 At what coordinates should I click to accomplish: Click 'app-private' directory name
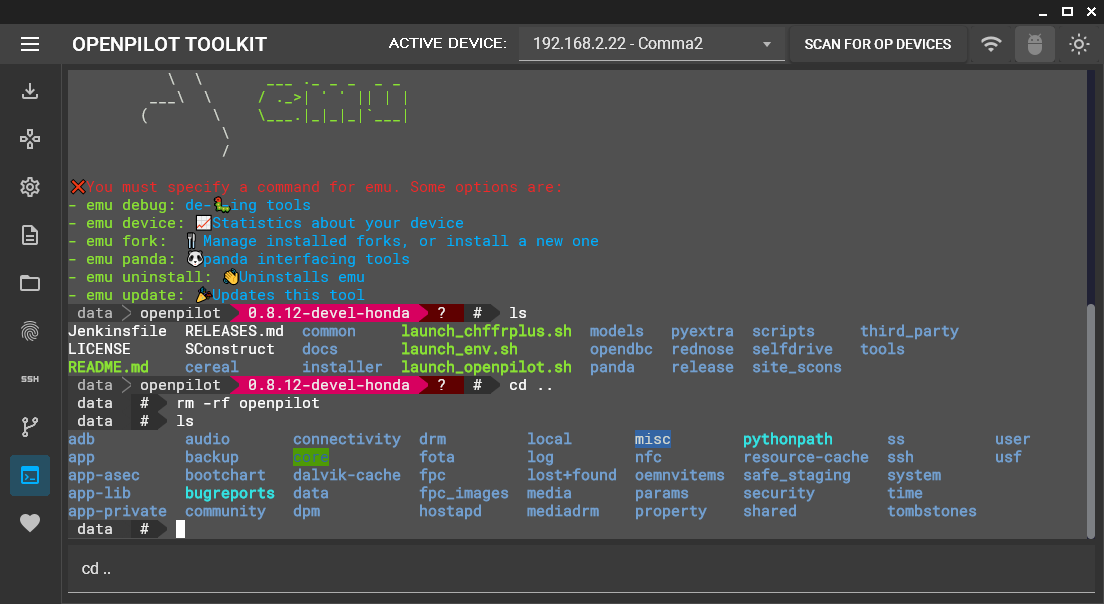coord(118,512)
